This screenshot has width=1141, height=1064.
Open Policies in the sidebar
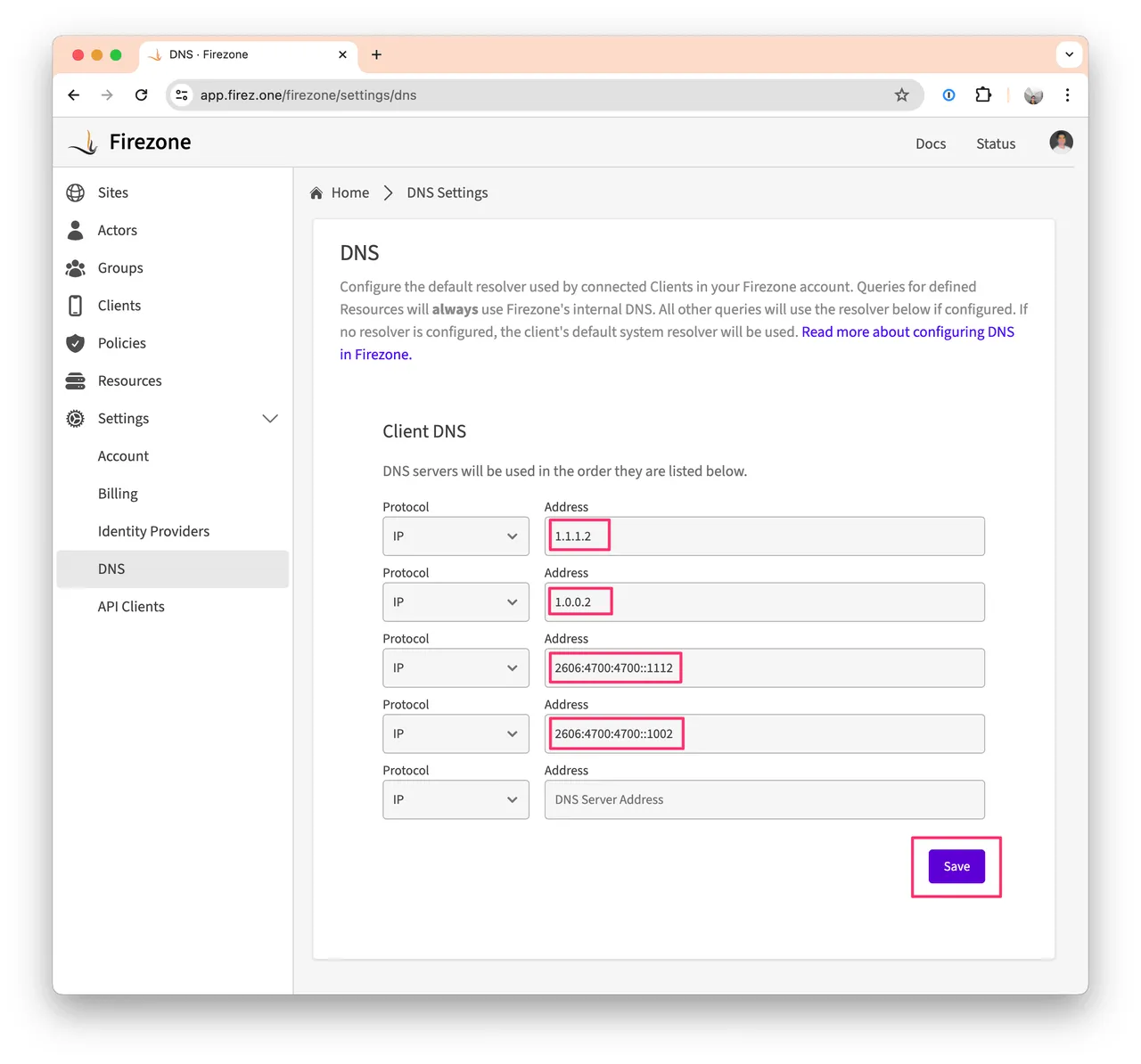[x=122, y=343]
